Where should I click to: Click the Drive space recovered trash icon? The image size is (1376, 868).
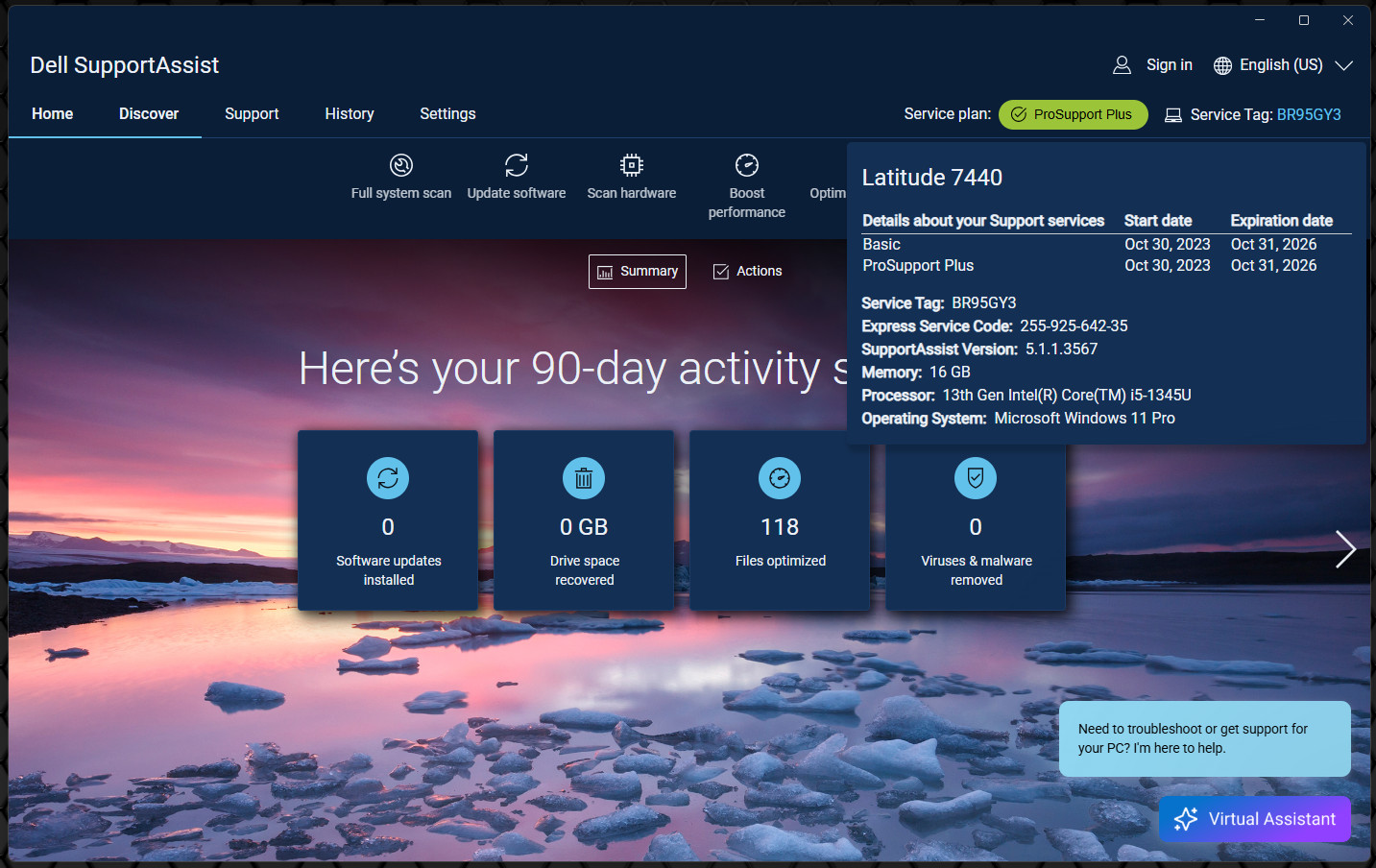(x=584, y=478)
